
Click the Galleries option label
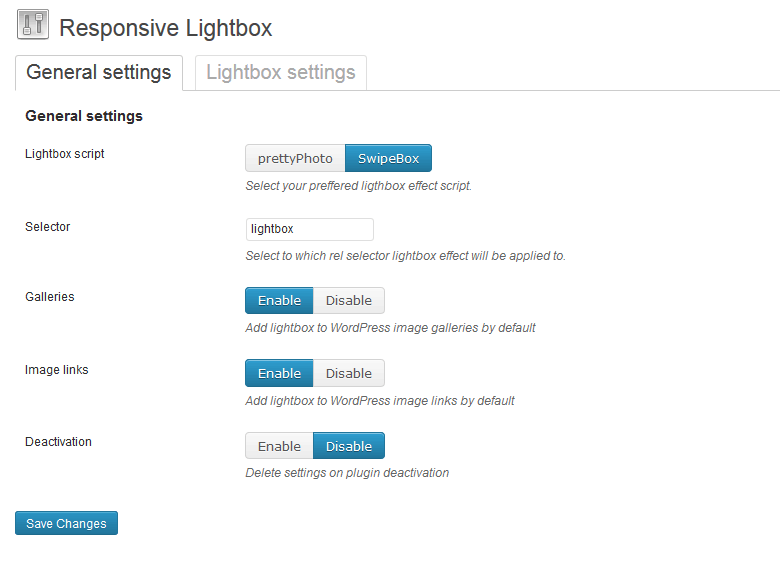(x=50, y=297)
